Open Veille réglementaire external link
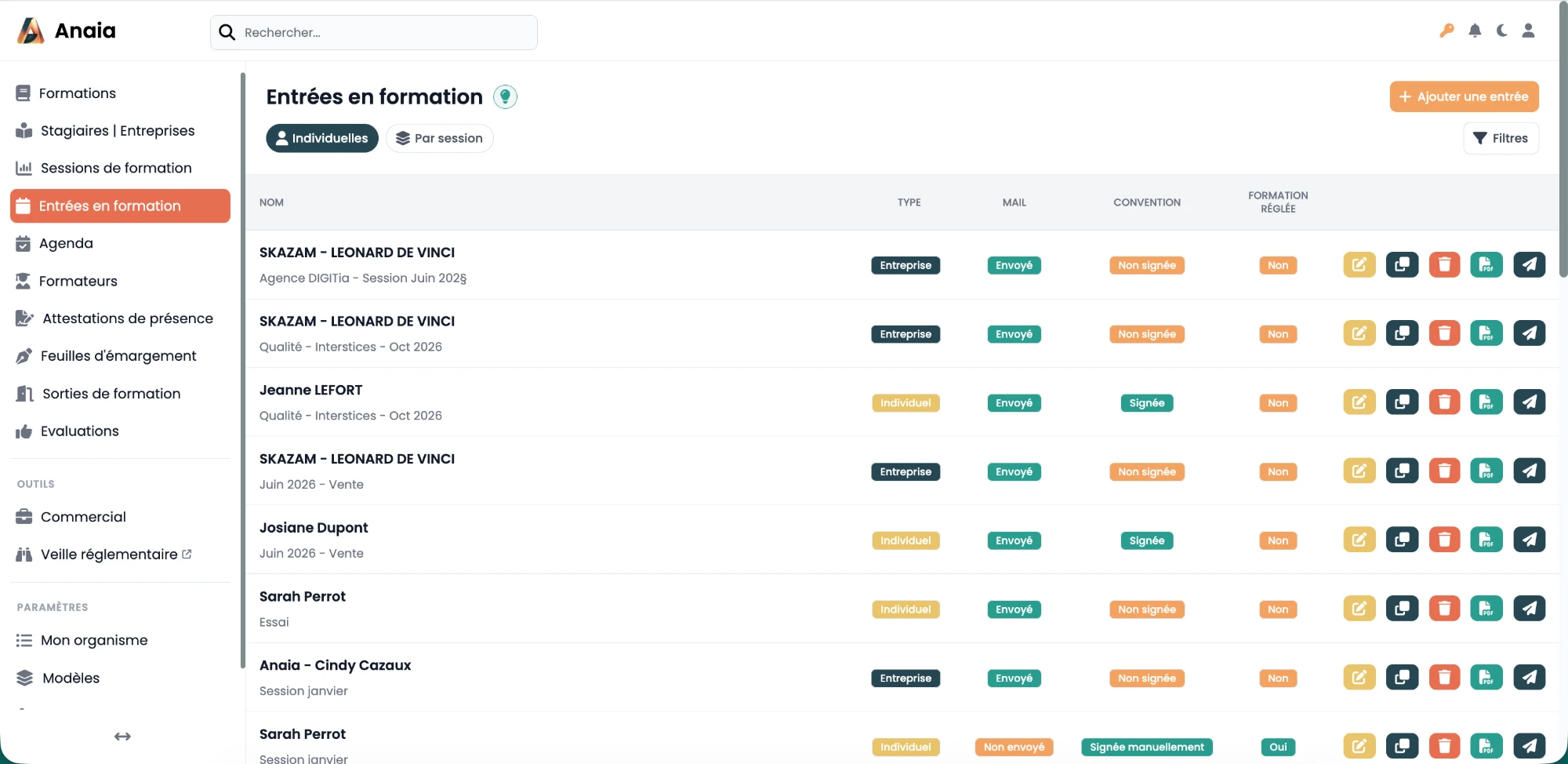 click(x=120, y=555)
